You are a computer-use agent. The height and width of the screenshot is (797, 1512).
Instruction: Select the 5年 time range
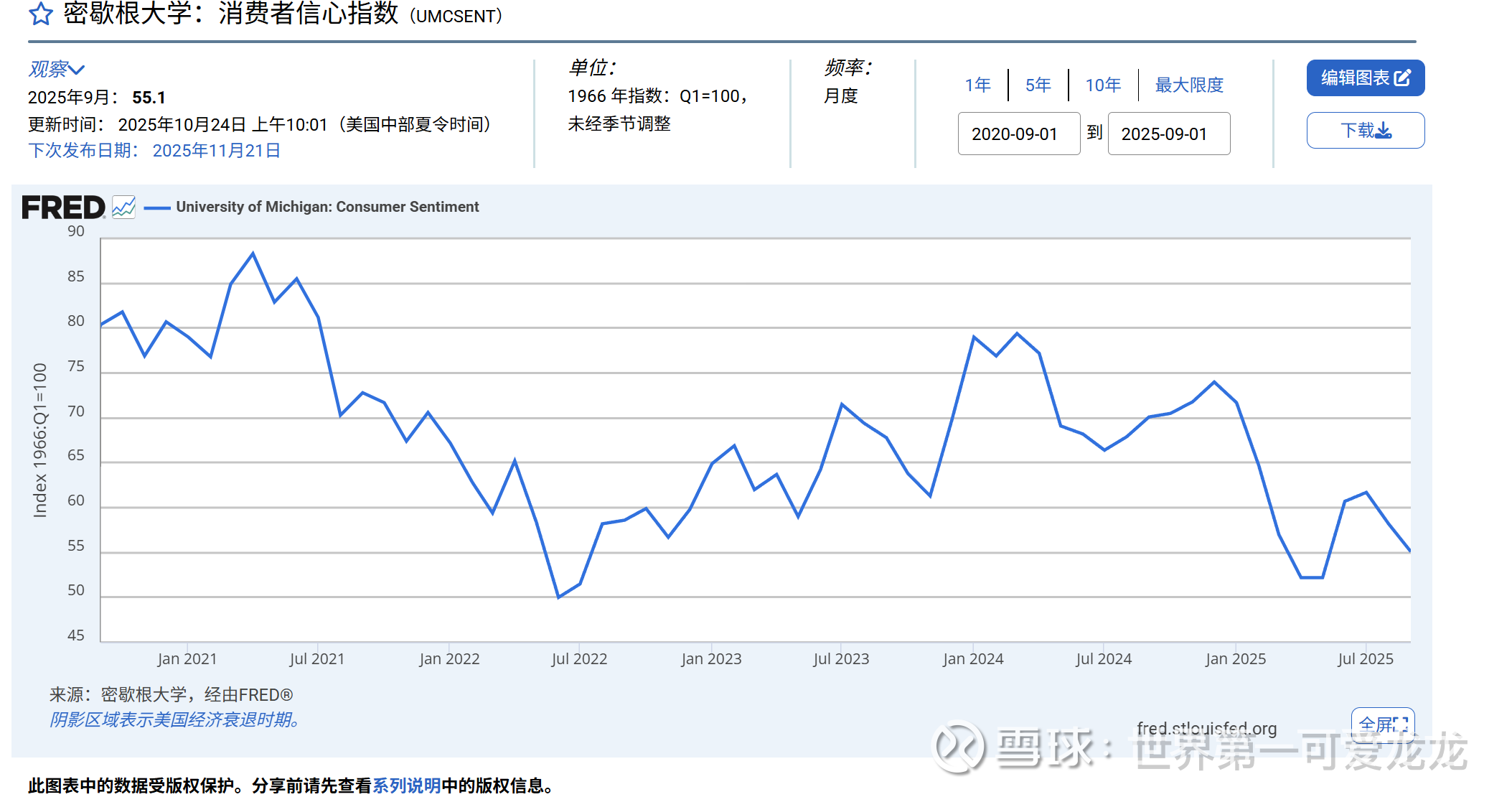coord(1038,85)
